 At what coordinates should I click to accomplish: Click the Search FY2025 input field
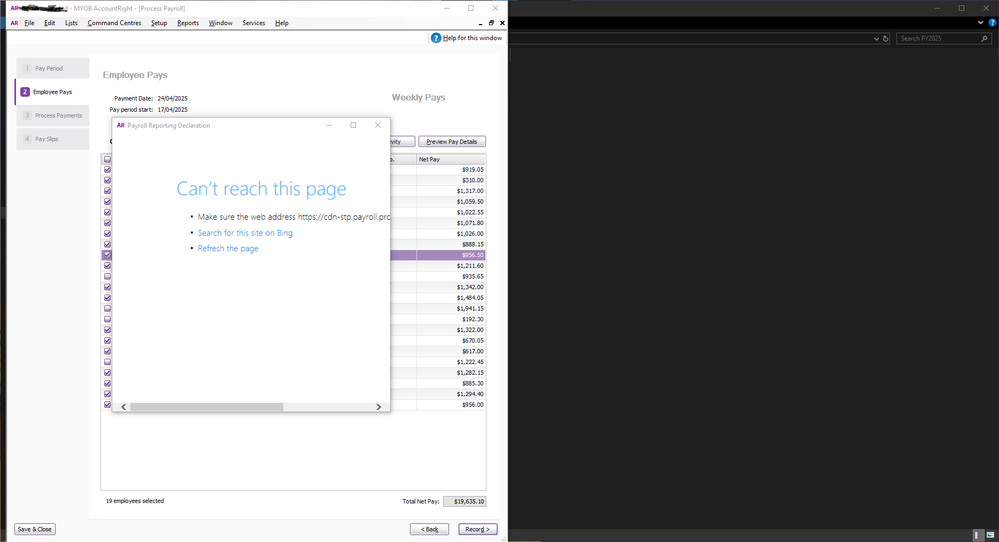(x=937, y=39)
